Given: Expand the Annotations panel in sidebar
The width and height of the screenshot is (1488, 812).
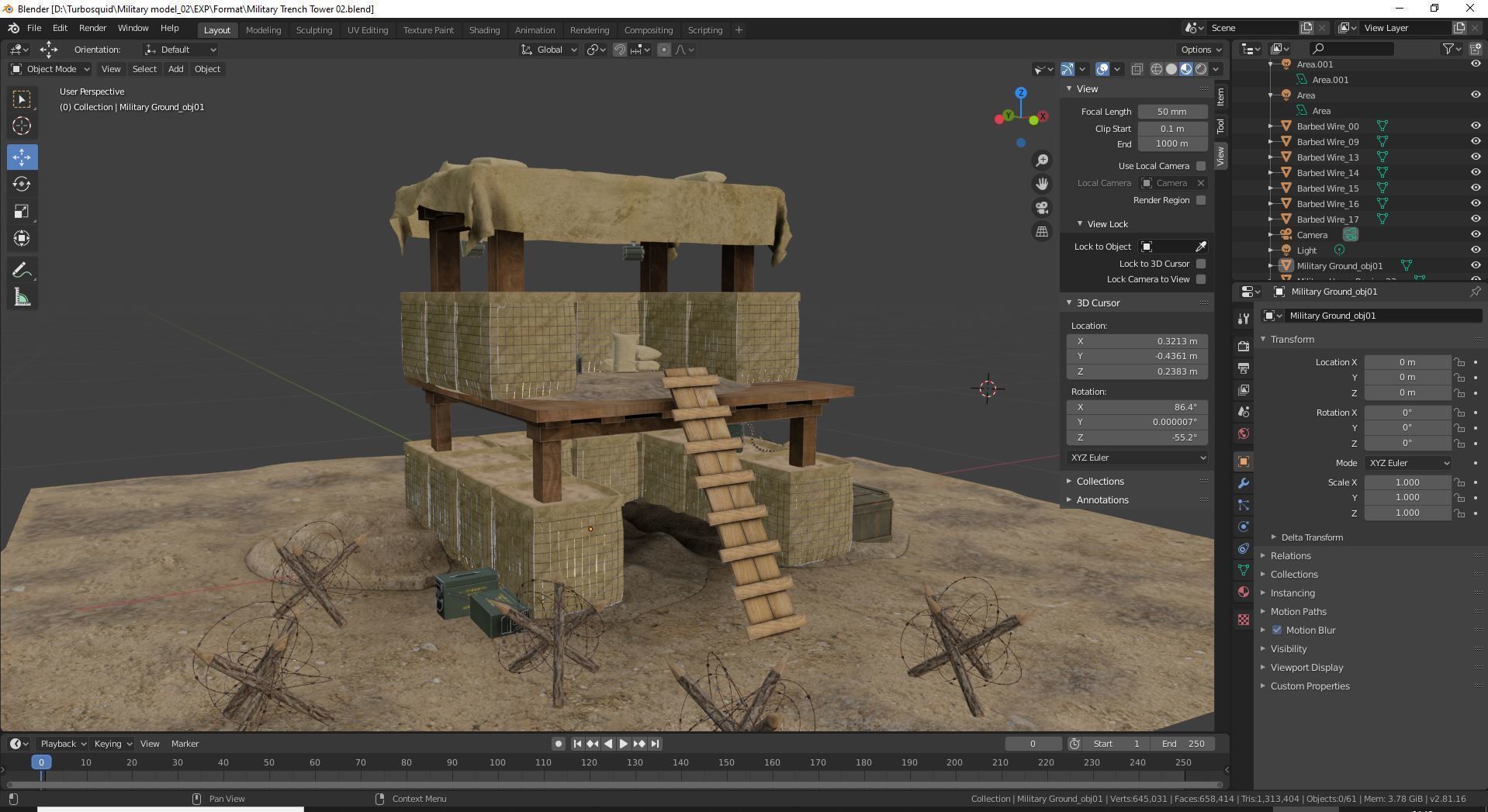Looking at the screenshot, I should [x=1102, y=500].
